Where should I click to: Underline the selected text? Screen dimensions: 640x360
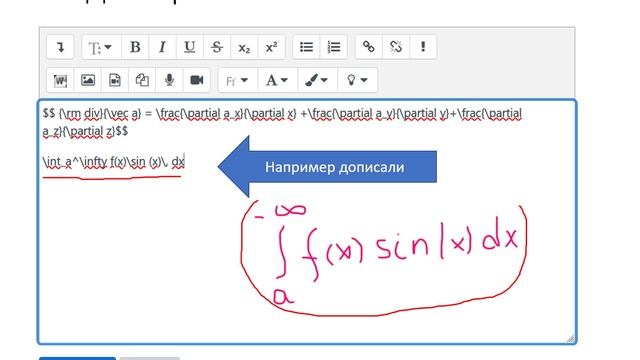tap(189, 47)
